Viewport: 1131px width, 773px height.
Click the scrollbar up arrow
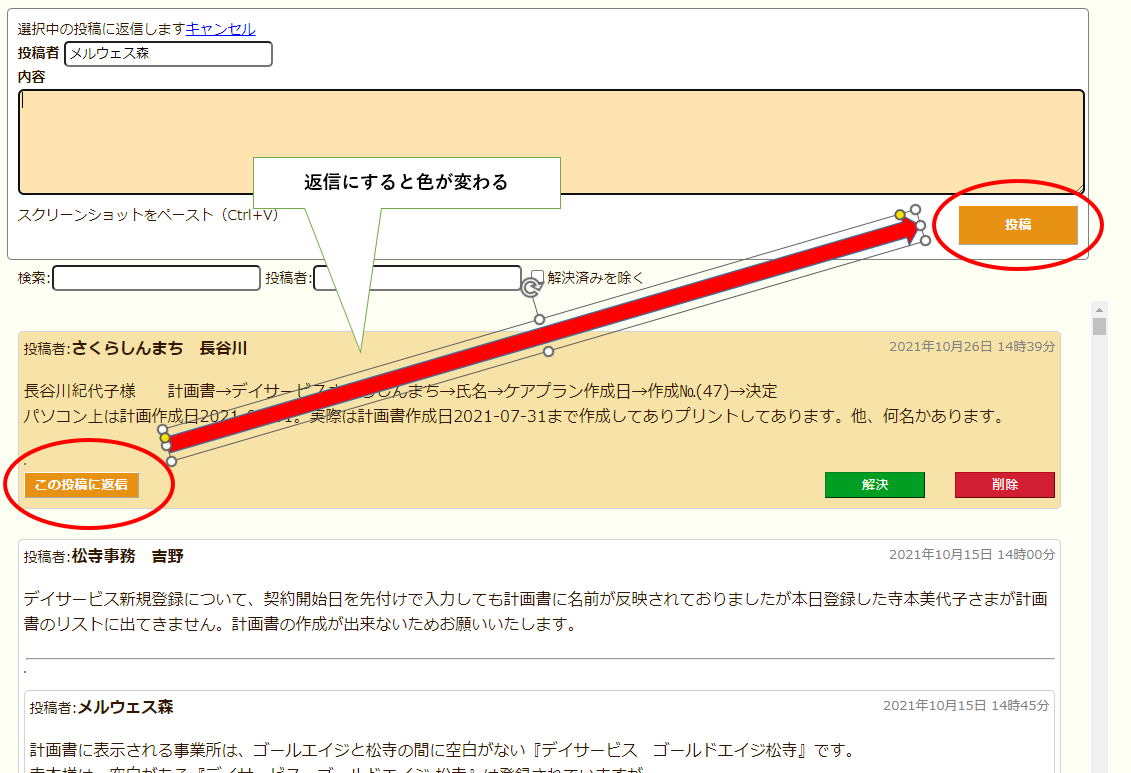1099,309
